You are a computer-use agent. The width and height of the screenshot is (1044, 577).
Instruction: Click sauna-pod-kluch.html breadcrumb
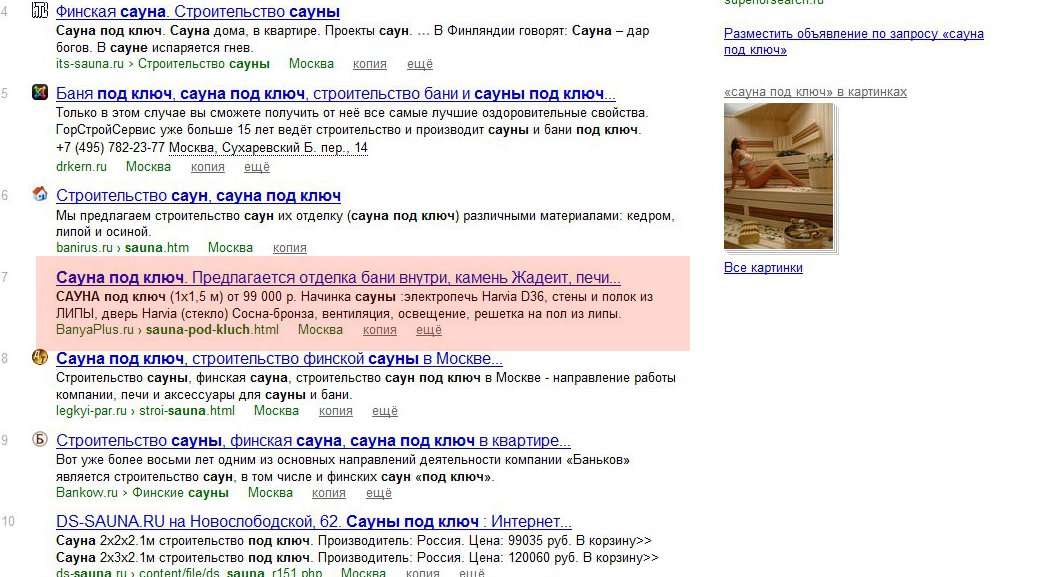212,330
